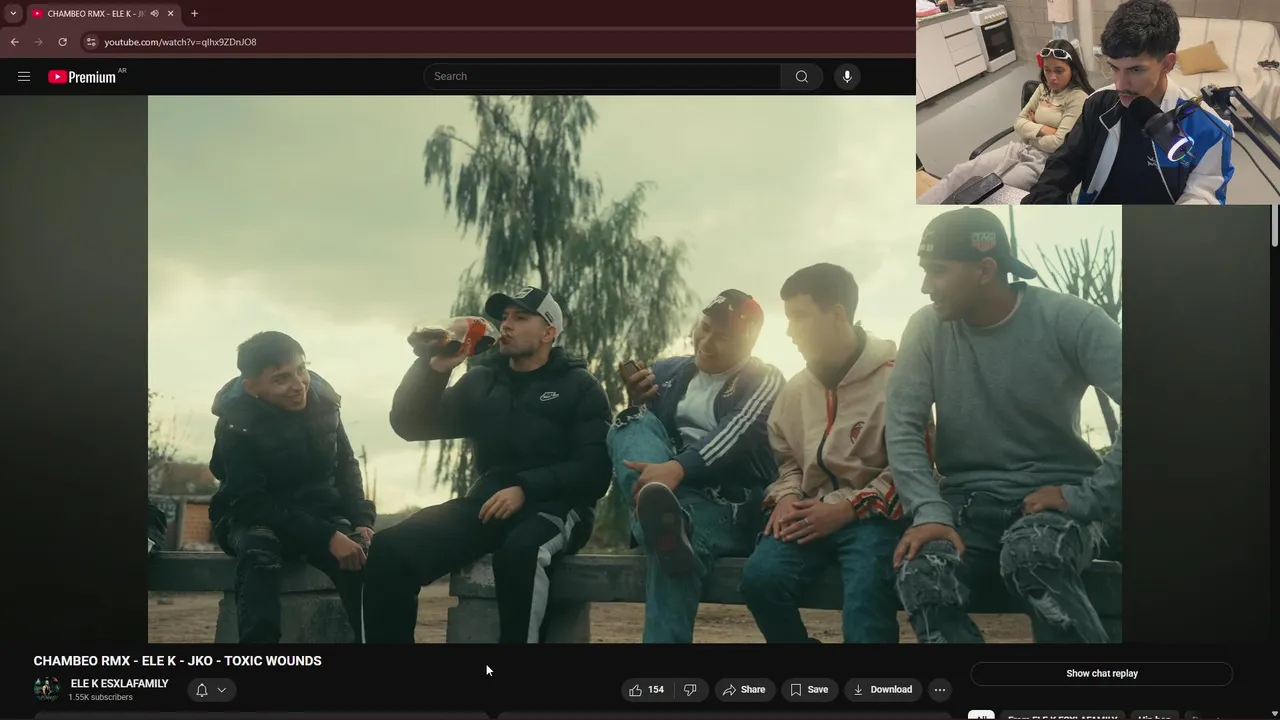Viewport: 1280px width, 720px height.
Task: Dislike the video with thumbs down
Action: 690,689
